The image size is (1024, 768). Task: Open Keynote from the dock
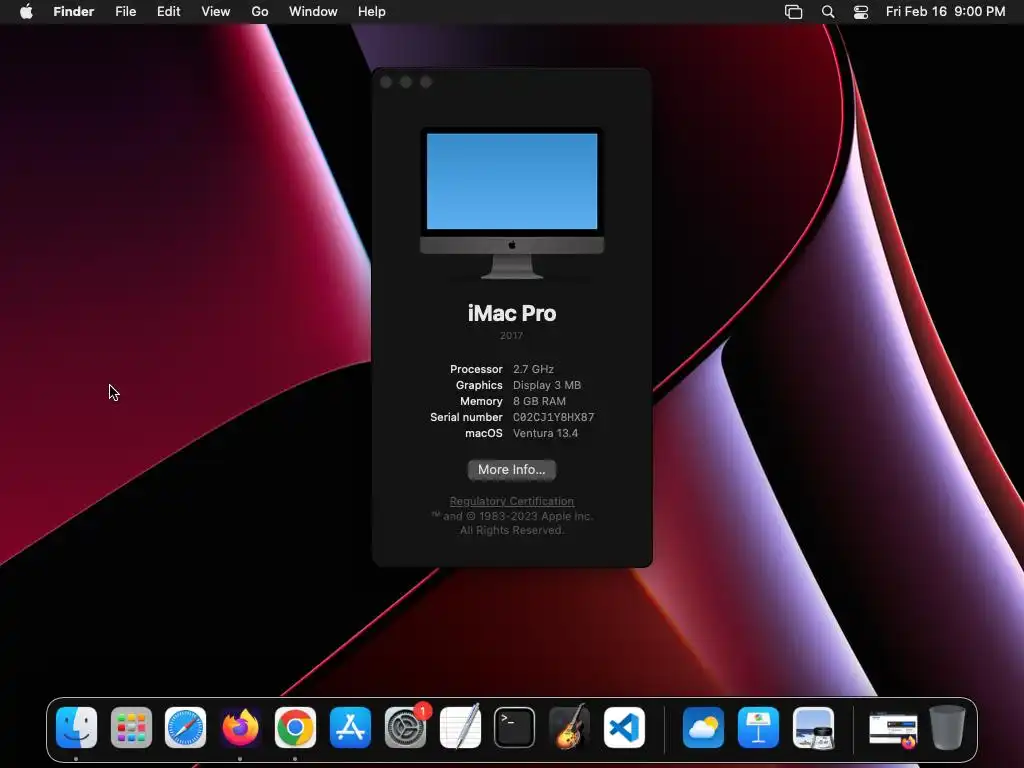click(758, 728)
